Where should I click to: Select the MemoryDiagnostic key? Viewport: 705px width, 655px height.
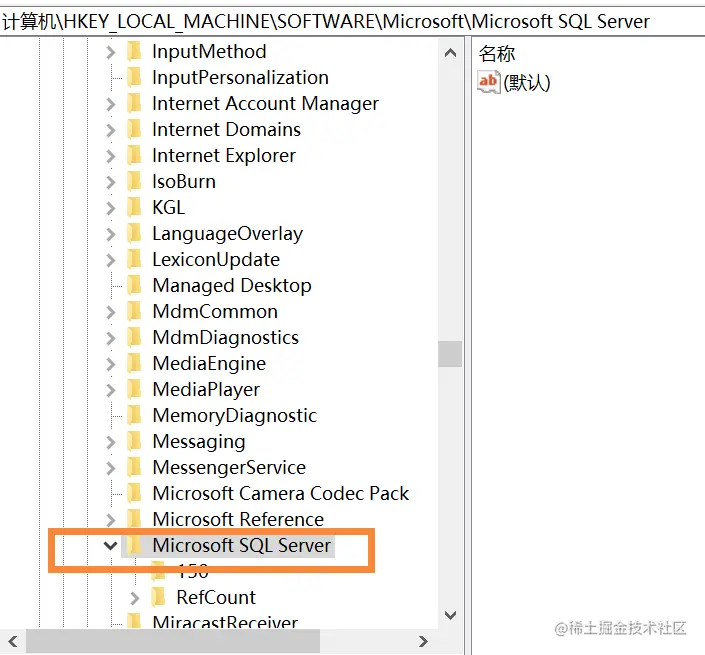pos(235,416)
